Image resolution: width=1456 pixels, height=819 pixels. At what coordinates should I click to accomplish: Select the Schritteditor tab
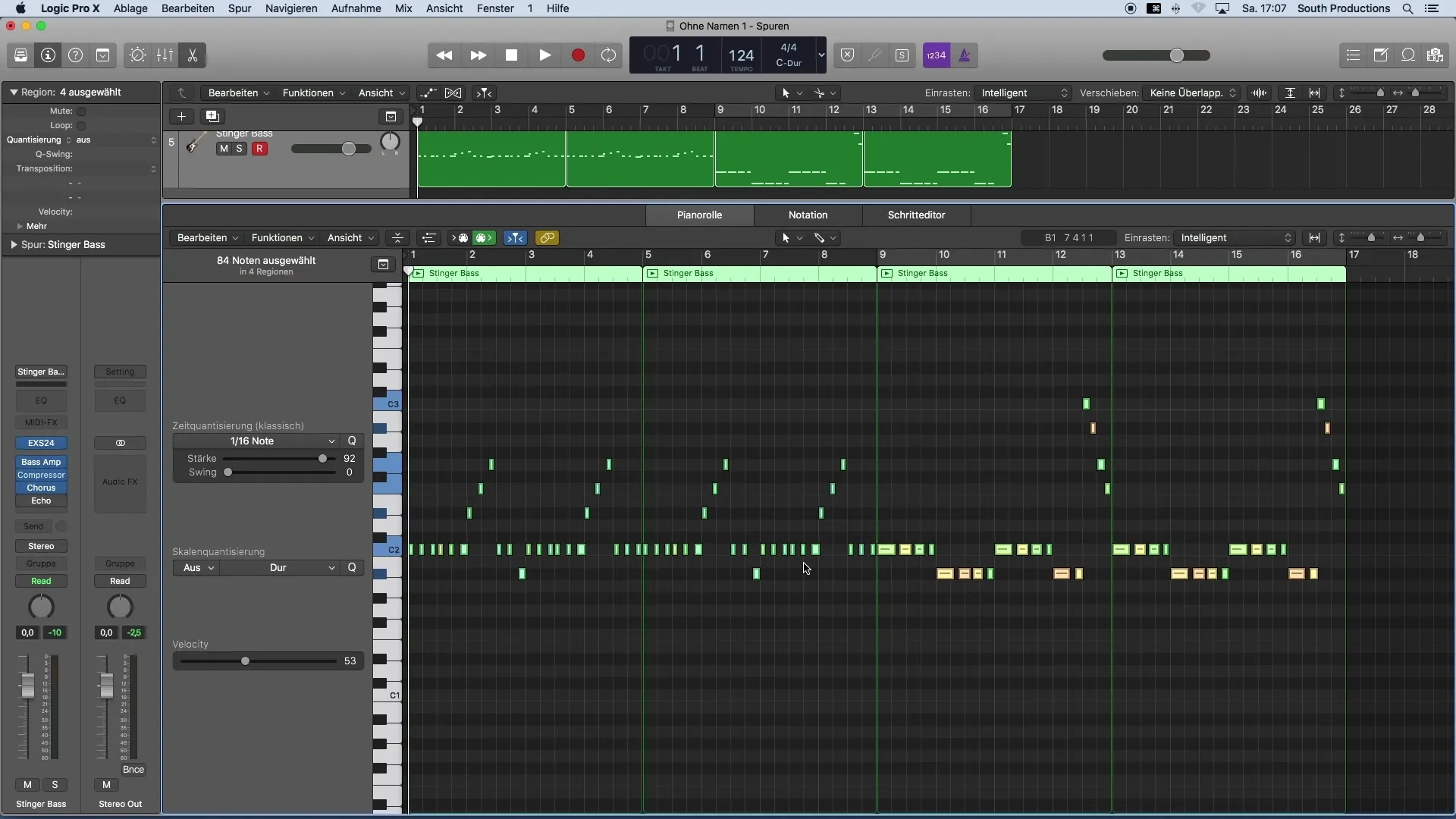[916, 214]
